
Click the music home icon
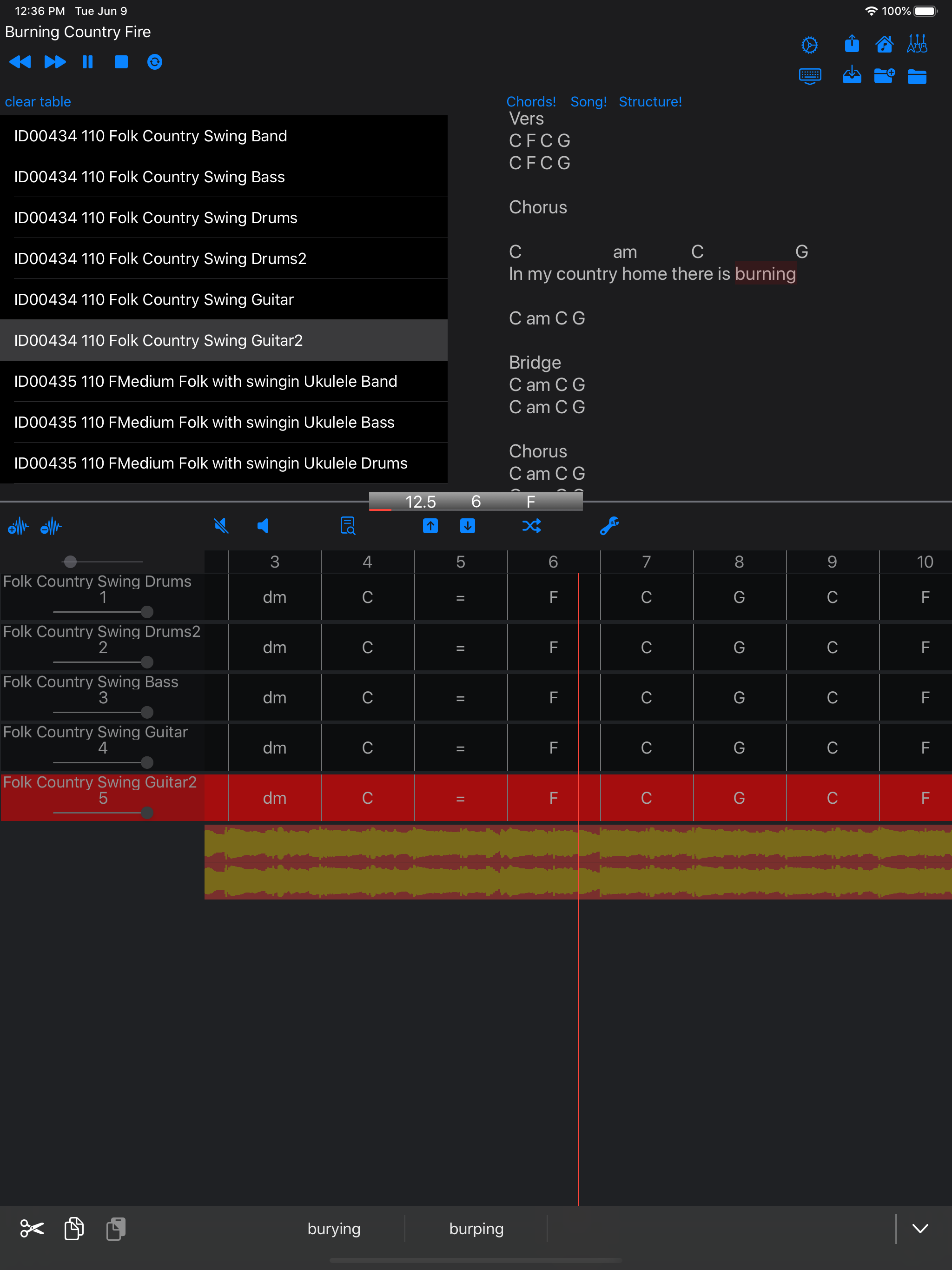[x=884, y=44]
